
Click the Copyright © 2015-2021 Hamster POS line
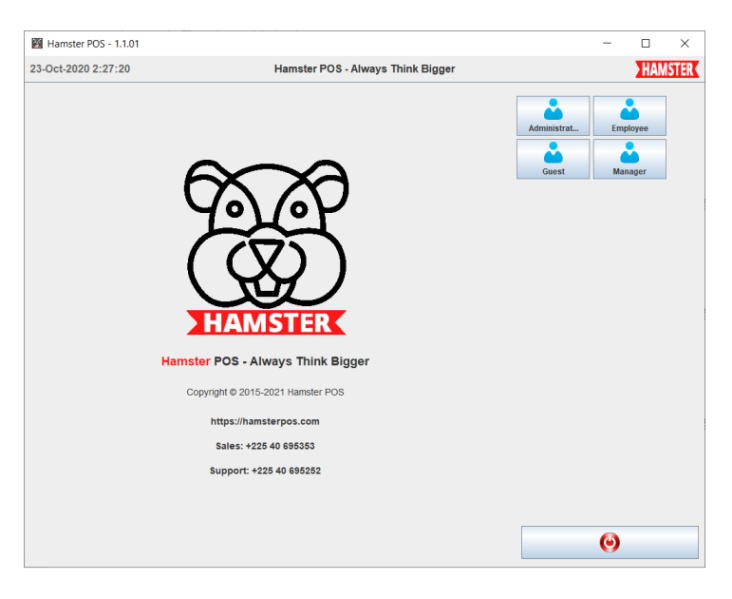pos(265,392)
